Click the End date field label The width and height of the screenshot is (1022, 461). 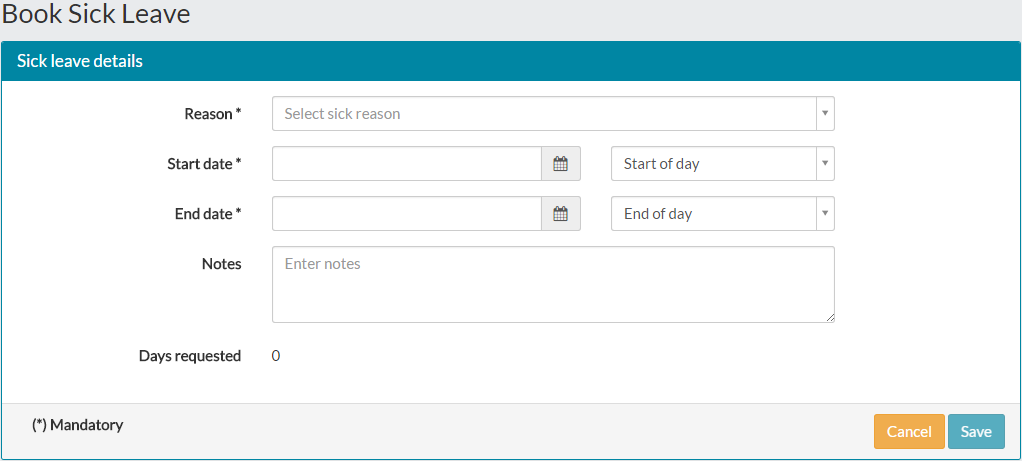(x=207, y=214)
